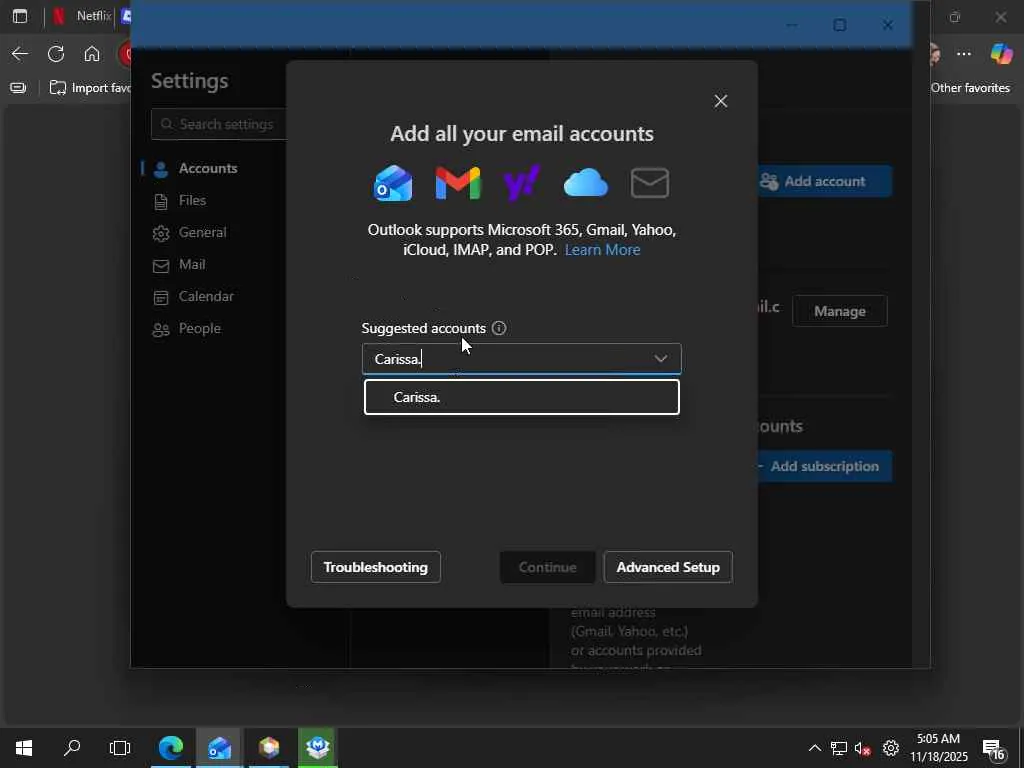Click the Manage account button
This screenshot has height=768, width=1024.
840,311
